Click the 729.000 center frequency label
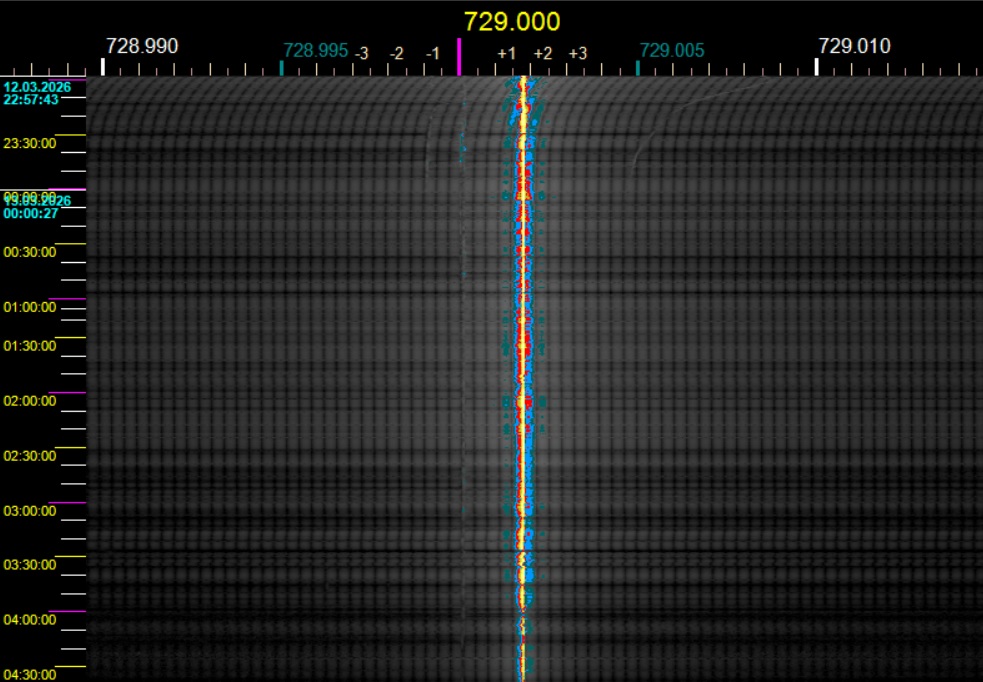 [x=511, y=22]
